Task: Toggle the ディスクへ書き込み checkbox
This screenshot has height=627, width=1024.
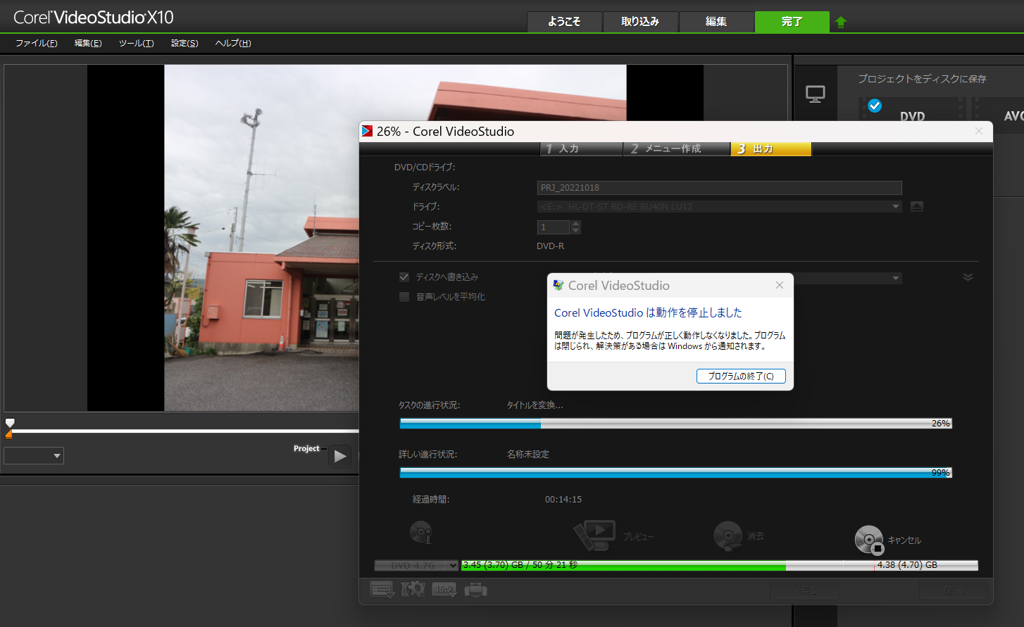Action: 404,277
